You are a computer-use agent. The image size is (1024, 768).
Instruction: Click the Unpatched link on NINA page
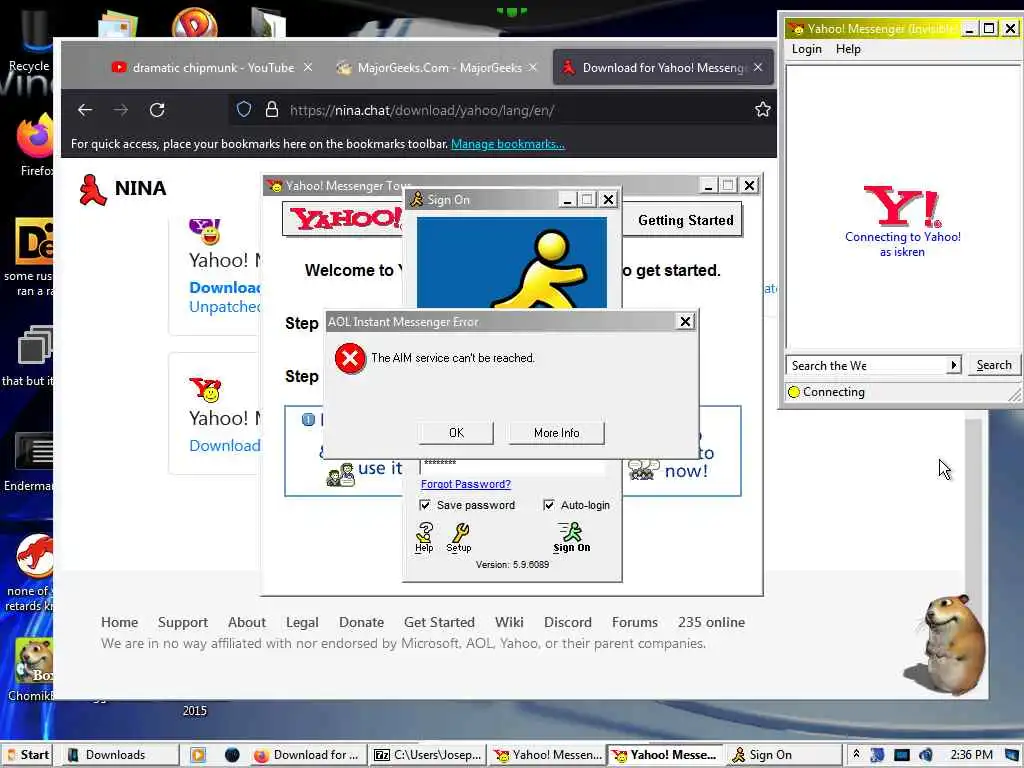(x=225, y=306)
